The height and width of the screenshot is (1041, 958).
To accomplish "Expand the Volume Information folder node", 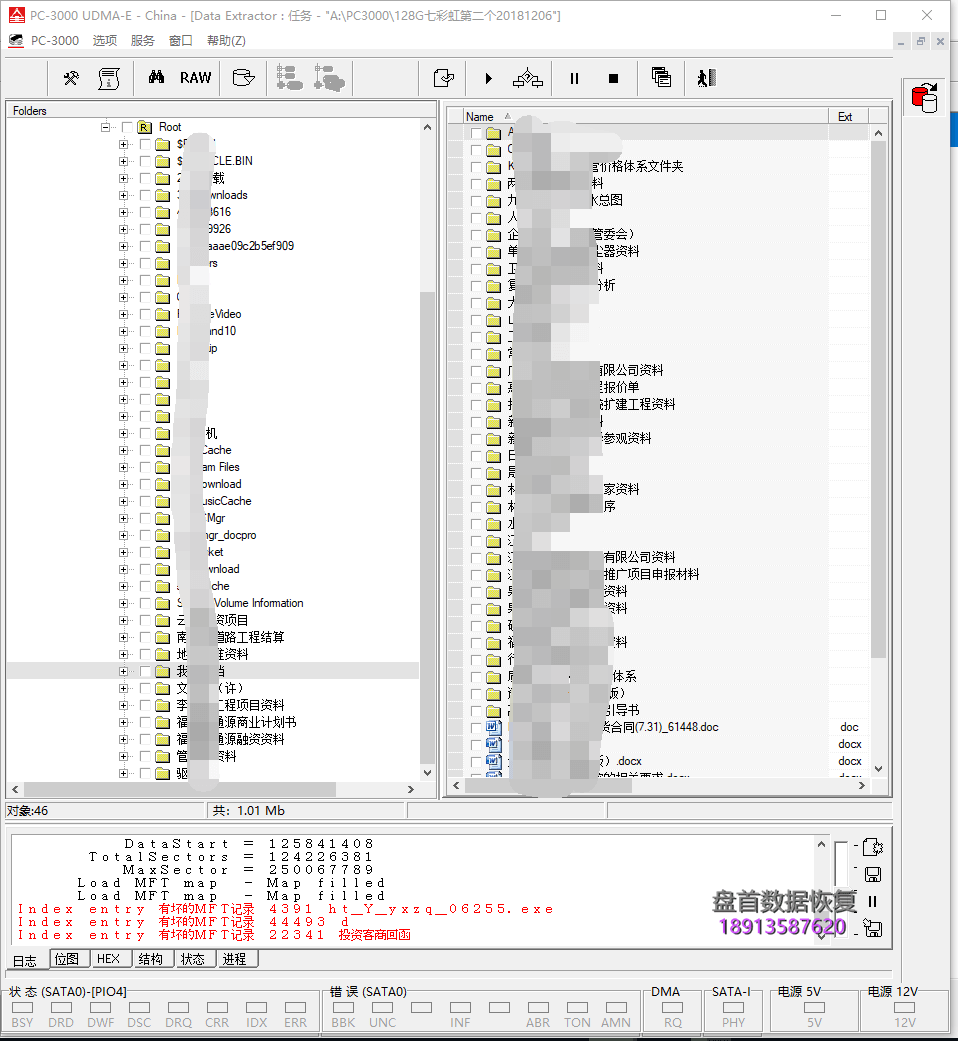I will [x=123, y=603].
